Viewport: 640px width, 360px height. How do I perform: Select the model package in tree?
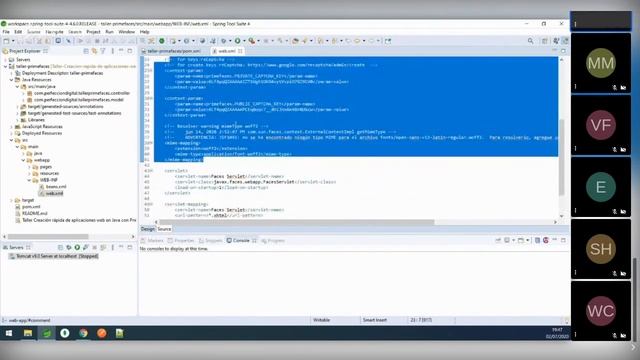tap(75, 100)
